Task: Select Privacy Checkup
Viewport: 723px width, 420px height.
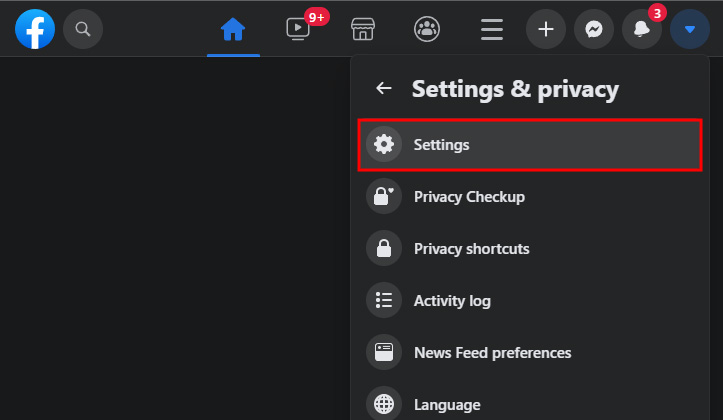Action: pos(469,197)
